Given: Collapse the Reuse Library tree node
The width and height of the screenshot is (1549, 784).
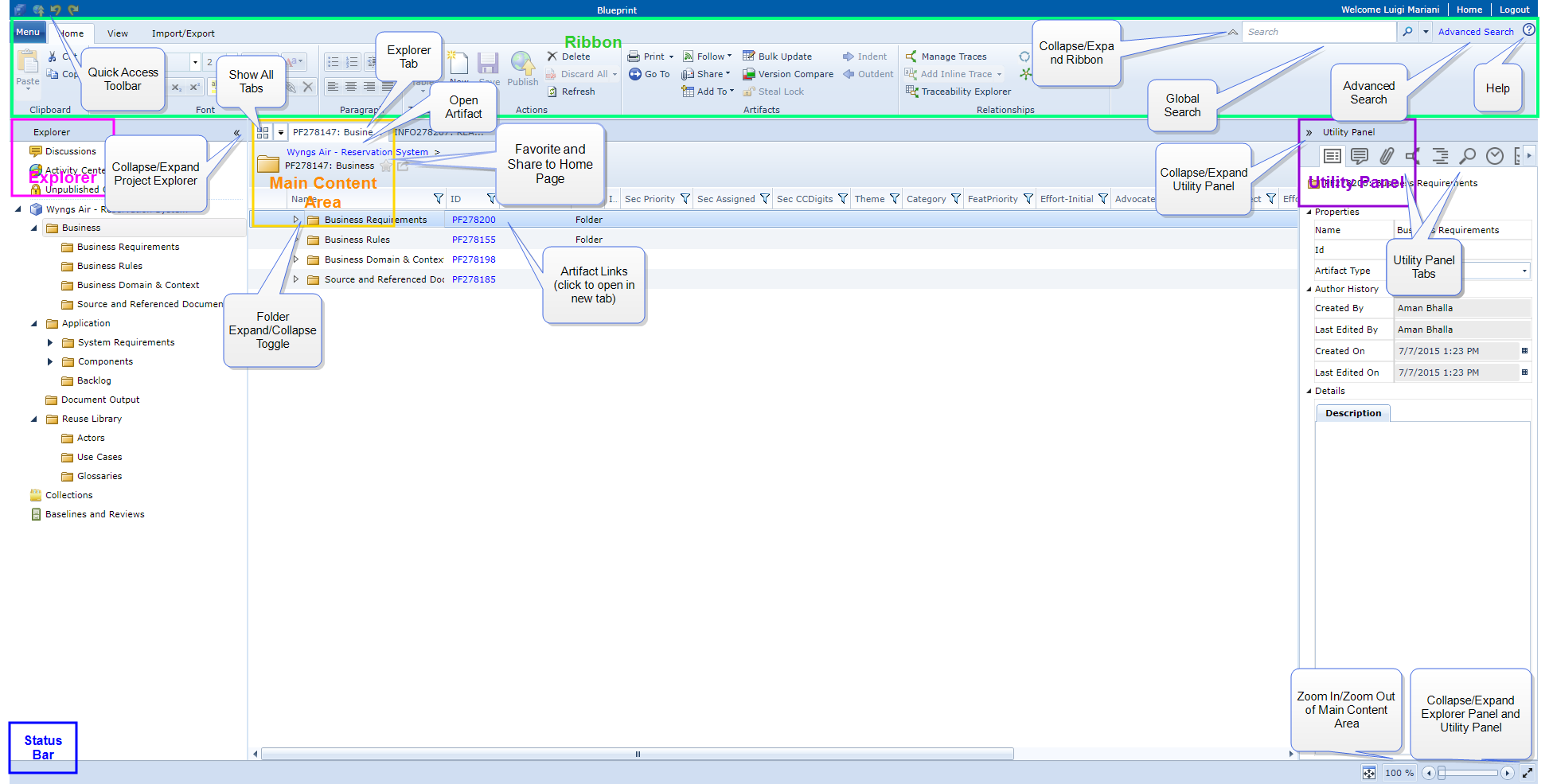Looking at the screenshot, I should click(33, 419).
